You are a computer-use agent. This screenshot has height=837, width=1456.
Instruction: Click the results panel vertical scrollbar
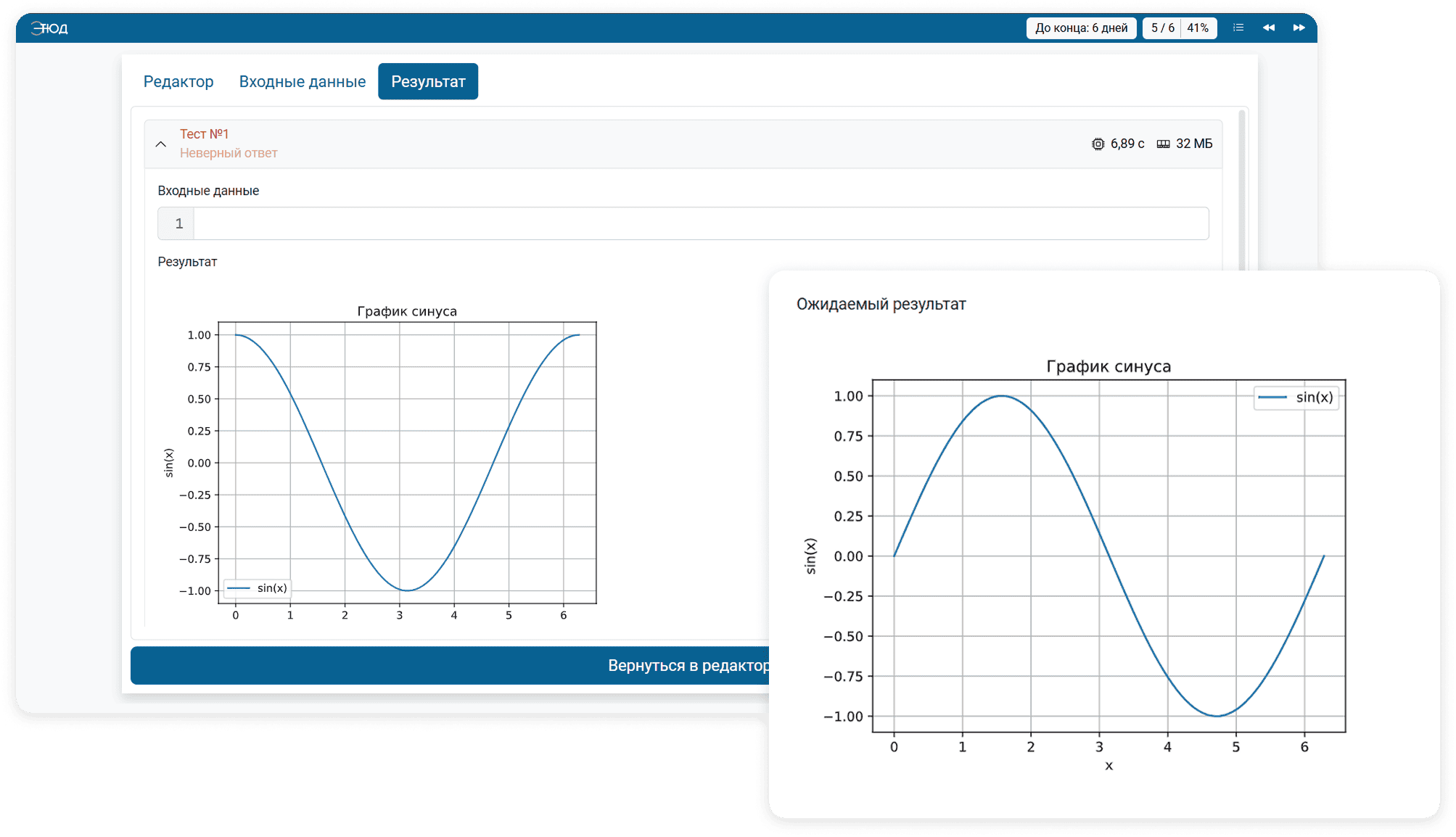click(x=1242, y=189)
